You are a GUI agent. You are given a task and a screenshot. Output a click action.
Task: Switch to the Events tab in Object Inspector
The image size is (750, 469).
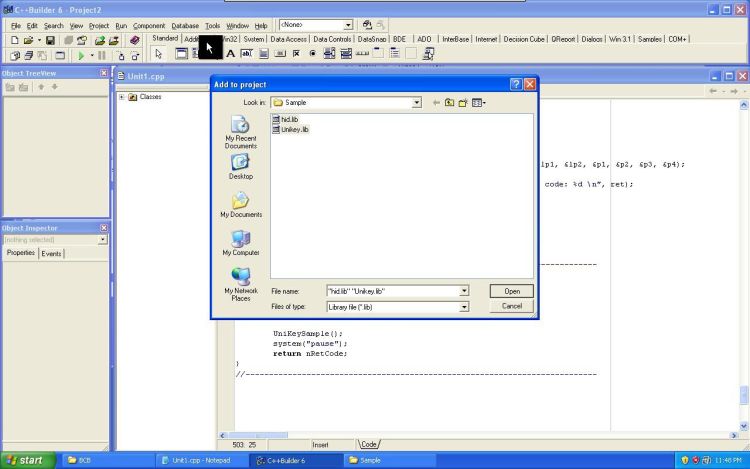[x=51, y=253]
